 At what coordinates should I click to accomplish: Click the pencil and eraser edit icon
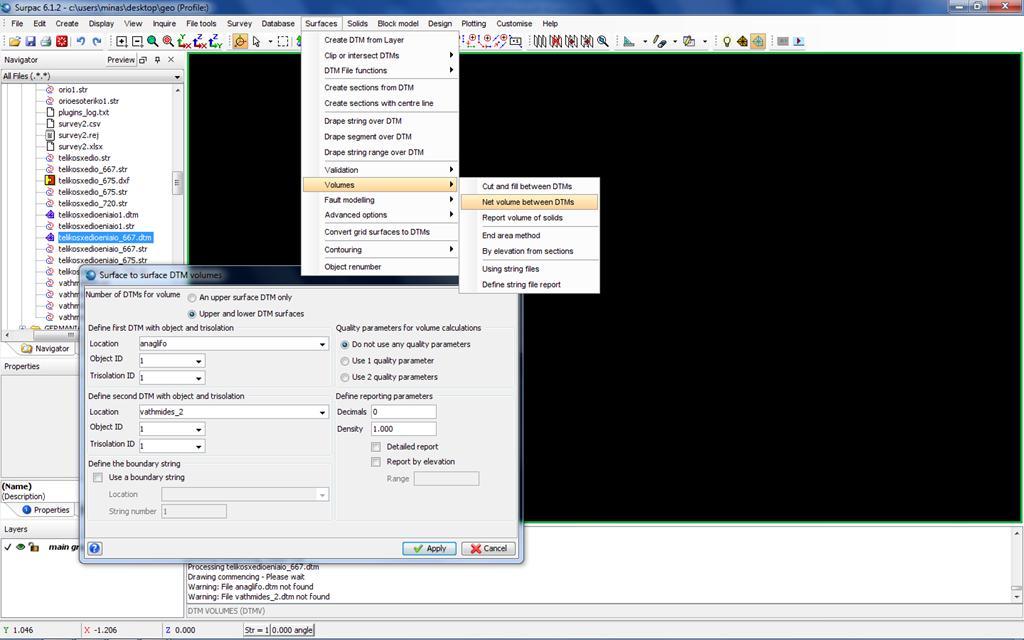[660, 41]
